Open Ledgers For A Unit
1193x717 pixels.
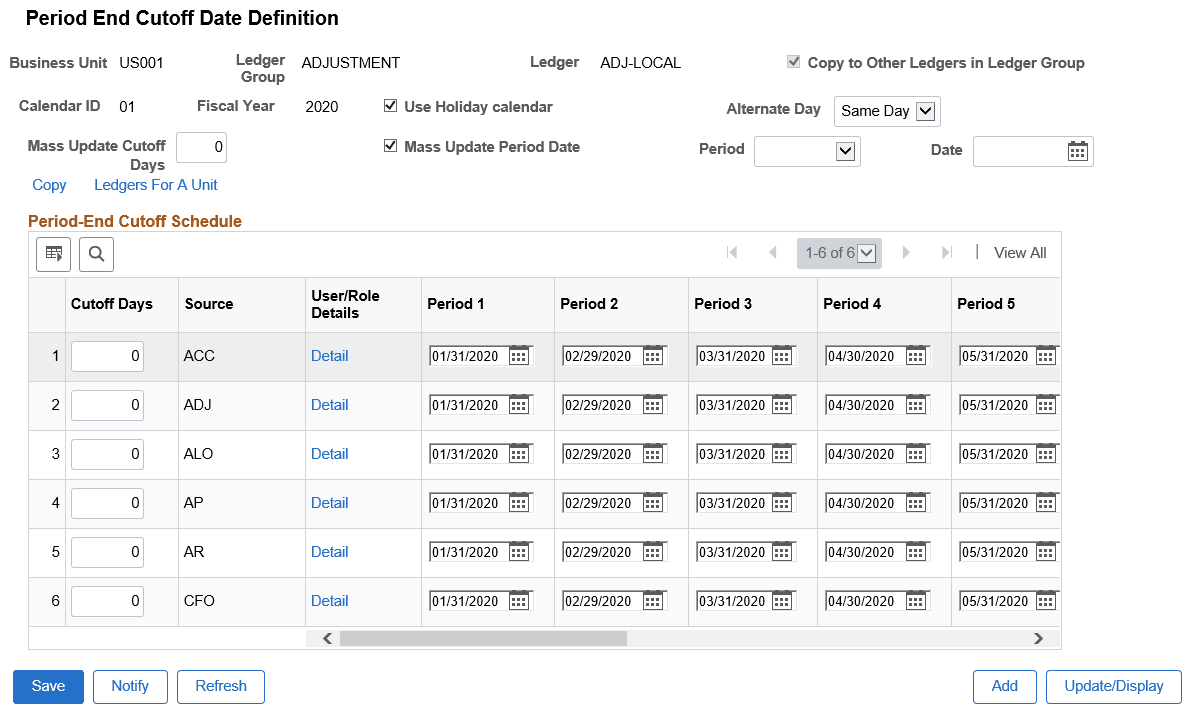point(155,184)
